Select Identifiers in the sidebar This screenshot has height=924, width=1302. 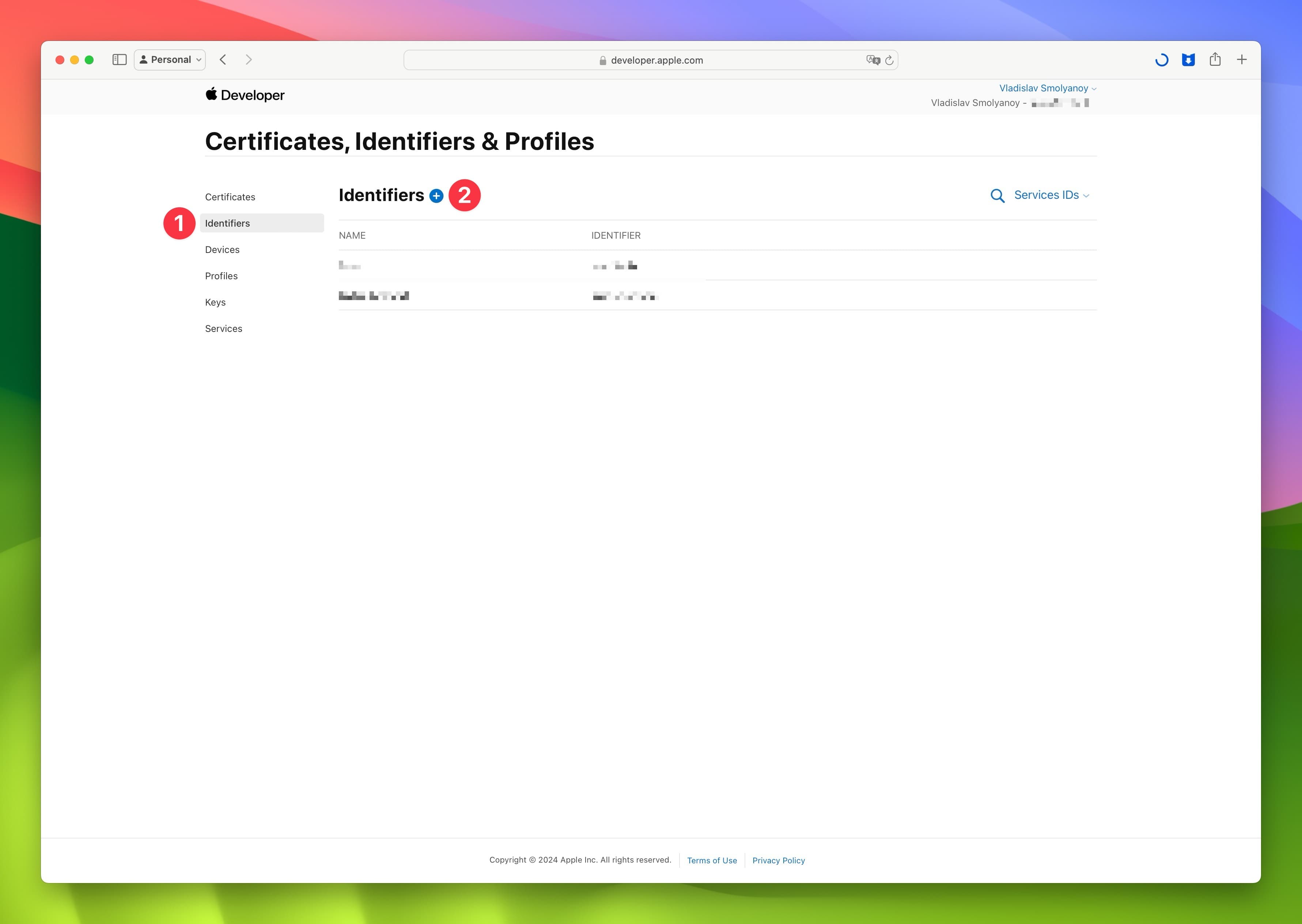point(262,223)
